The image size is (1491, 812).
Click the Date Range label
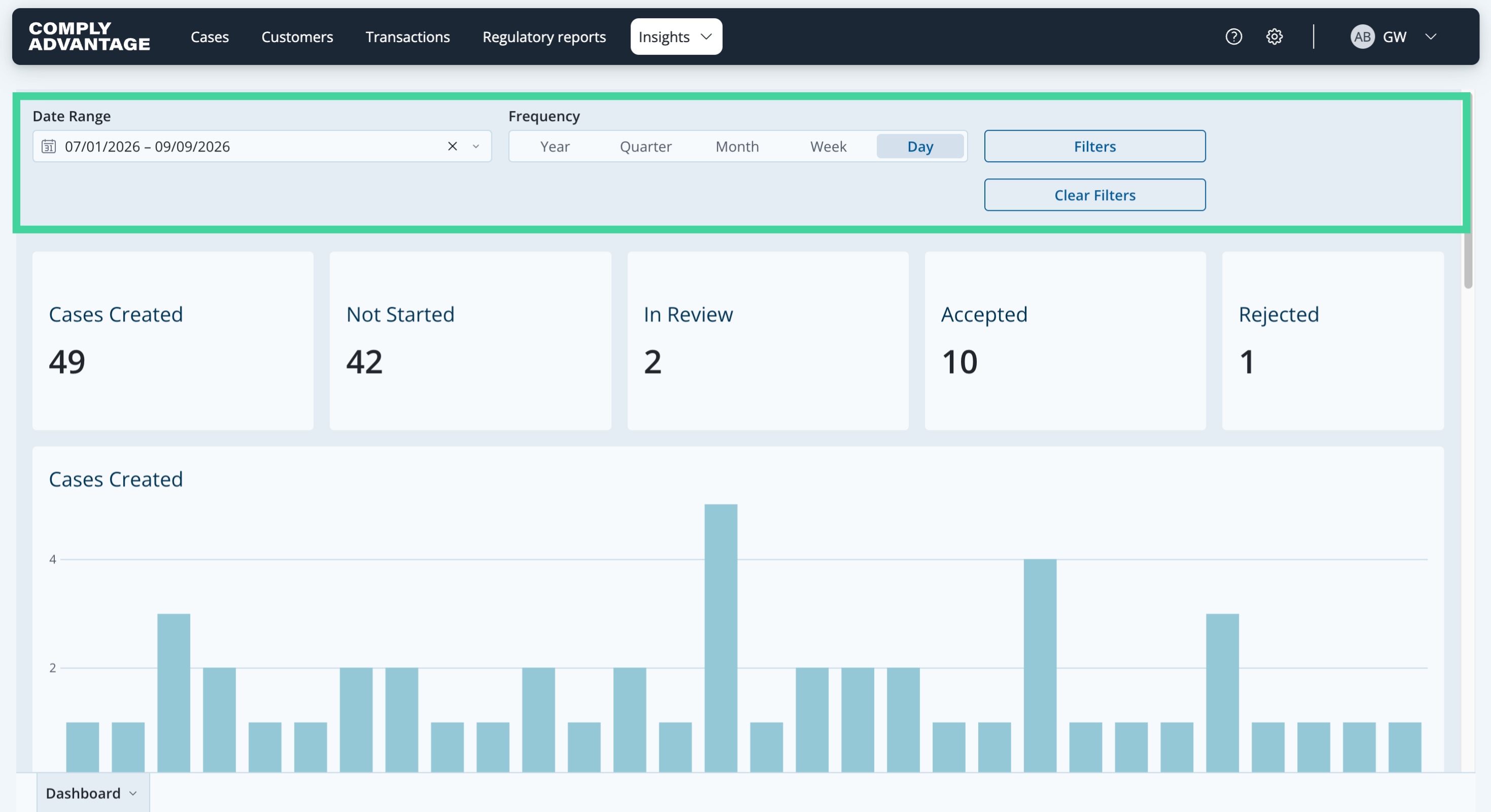point(72,116)
